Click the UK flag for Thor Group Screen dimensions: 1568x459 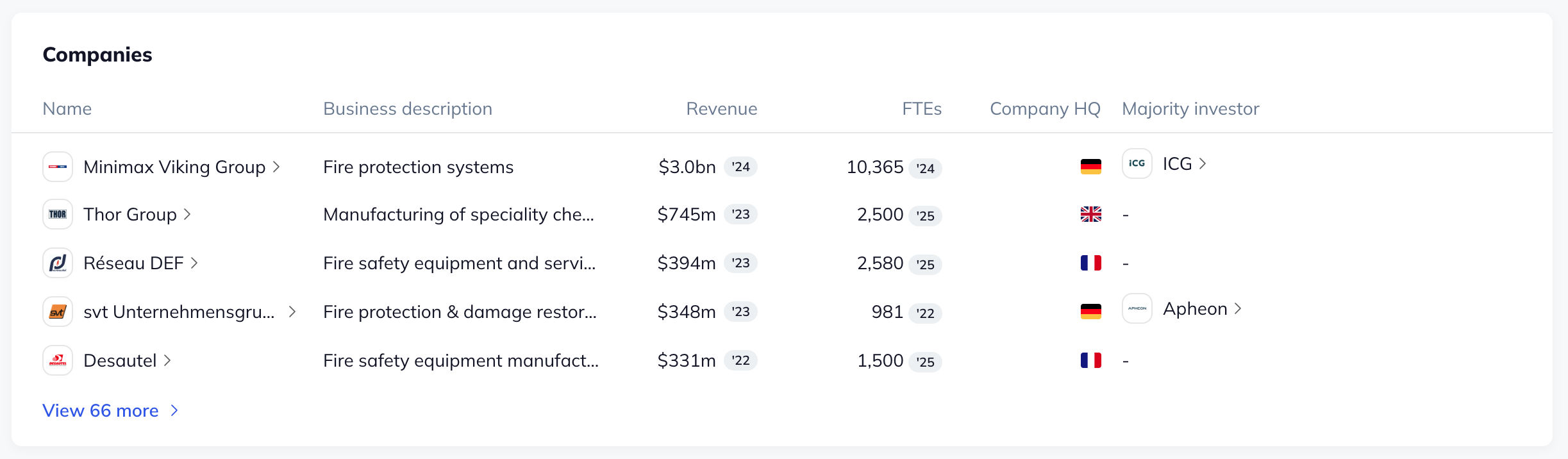(1090, 214)
